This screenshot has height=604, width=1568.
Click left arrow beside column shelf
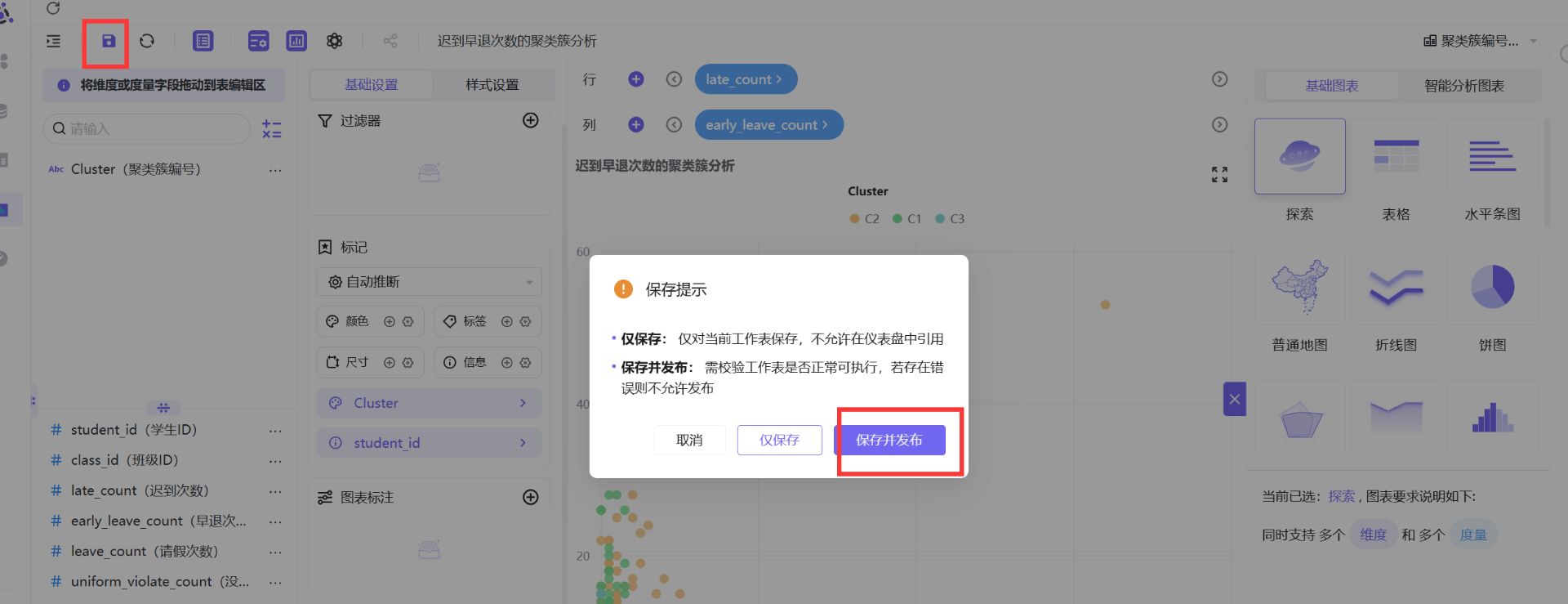(674, 124)
